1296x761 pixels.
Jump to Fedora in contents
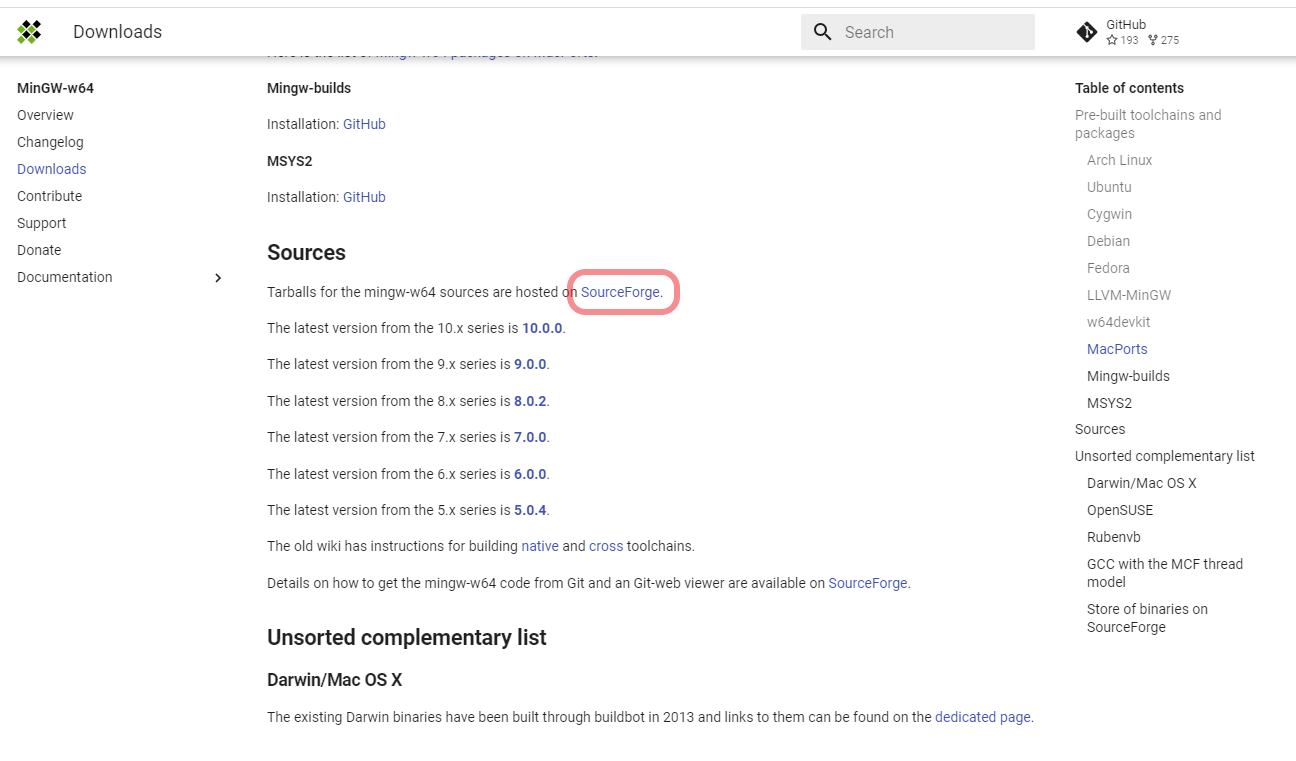tap(1108, 268)
